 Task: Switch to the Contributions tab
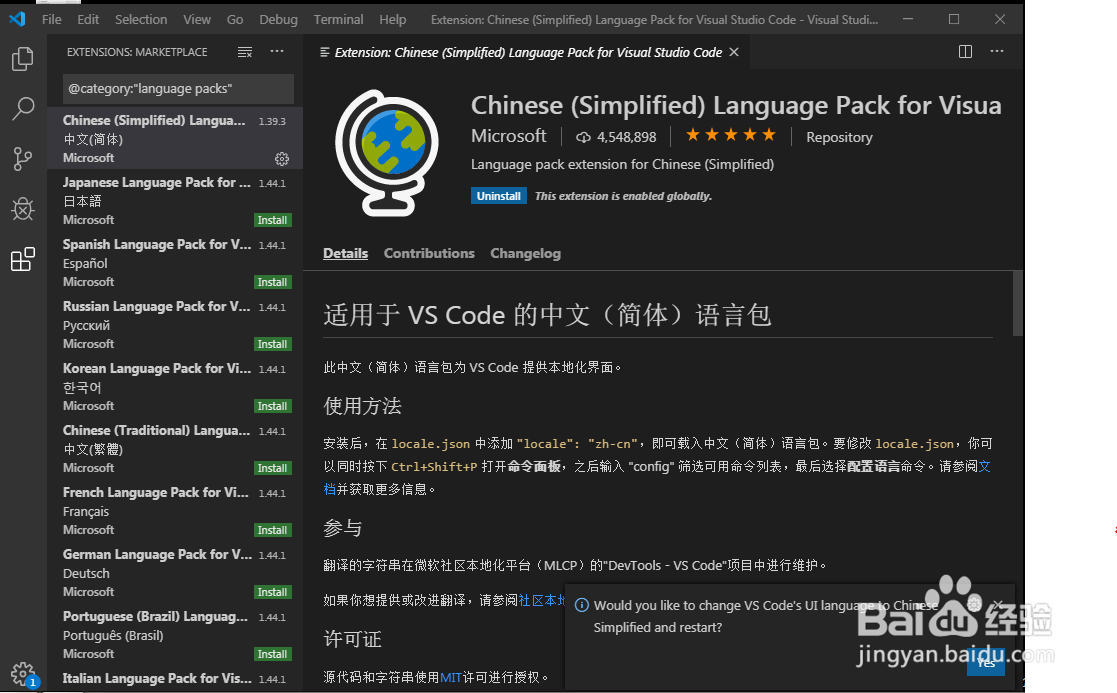tap(429, 253)
